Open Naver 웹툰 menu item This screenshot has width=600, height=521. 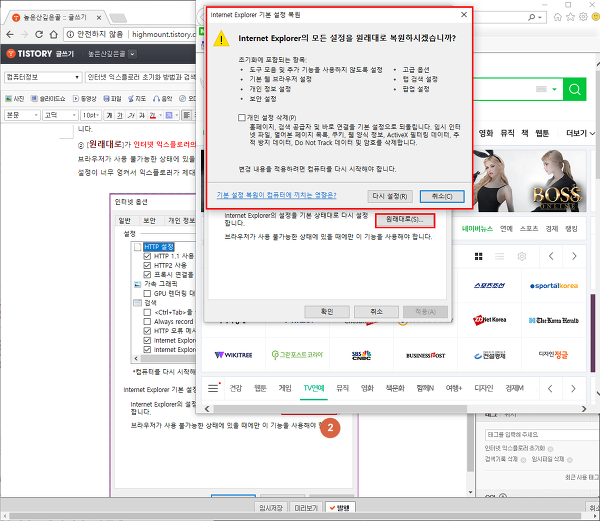(542, 133)
